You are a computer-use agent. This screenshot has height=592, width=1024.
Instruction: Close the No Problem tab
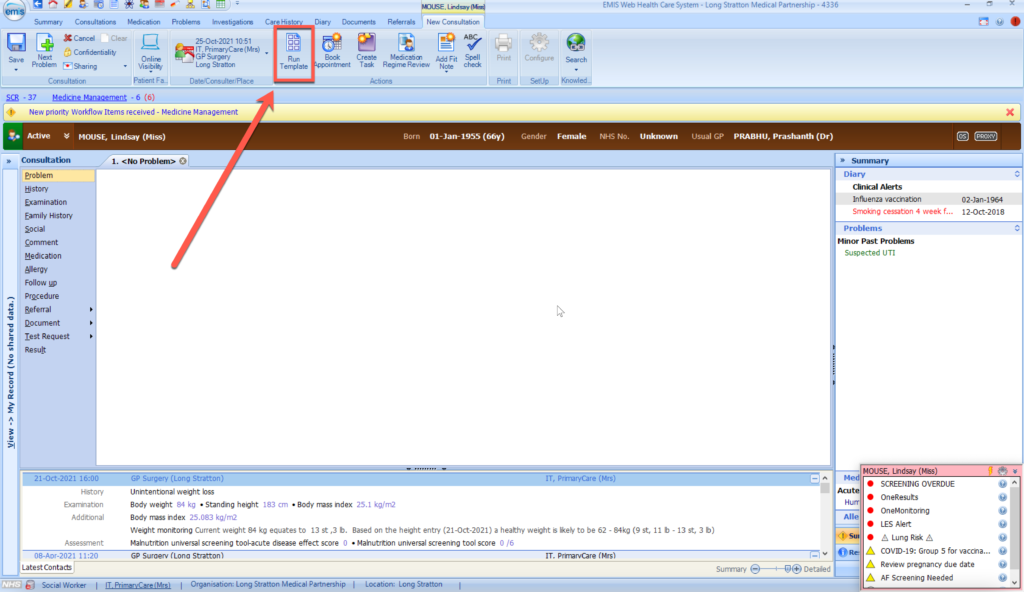[183, 161]
